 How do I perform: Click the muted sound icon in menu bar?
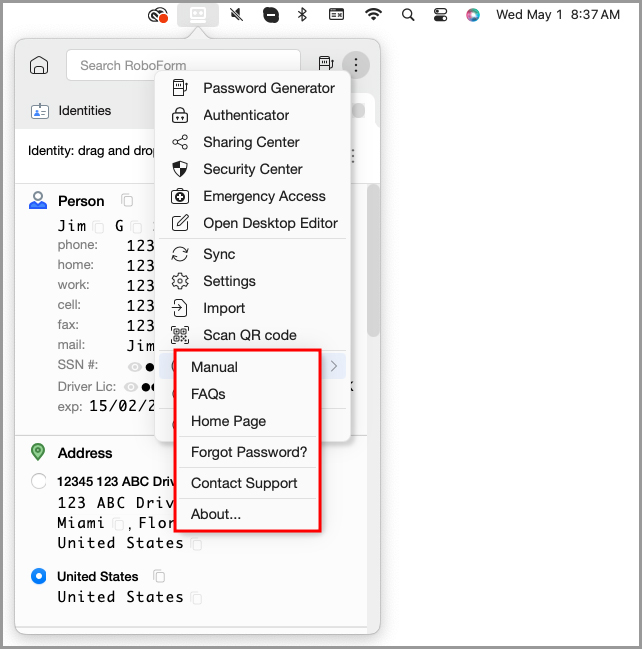236,15
